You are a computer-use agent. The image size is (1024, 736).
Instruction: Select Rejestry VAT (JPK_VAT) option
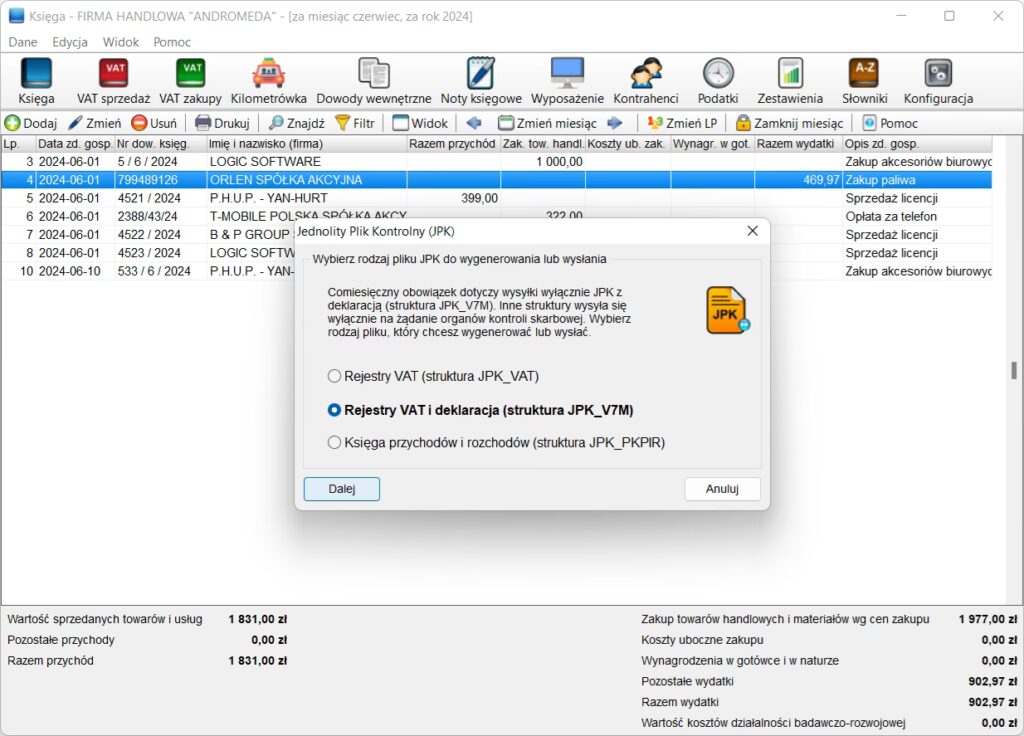[335, 376]
